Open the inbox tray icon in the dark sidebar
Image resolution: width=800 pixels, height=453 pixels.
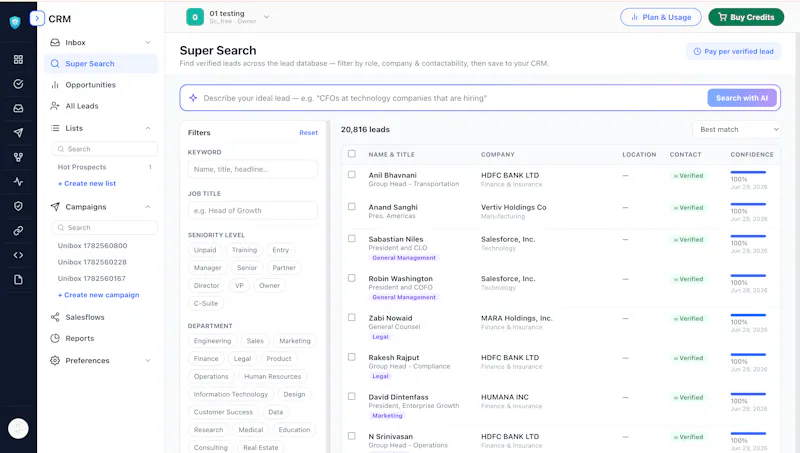coord(18,108)
